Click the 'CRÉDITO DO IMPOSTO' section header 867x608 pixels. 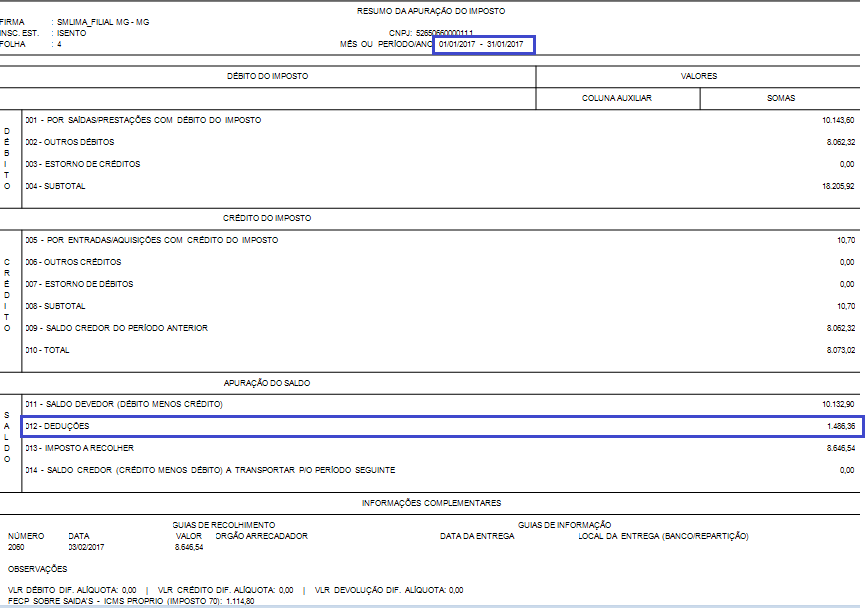pyautogui.click(x=267, y=218)
